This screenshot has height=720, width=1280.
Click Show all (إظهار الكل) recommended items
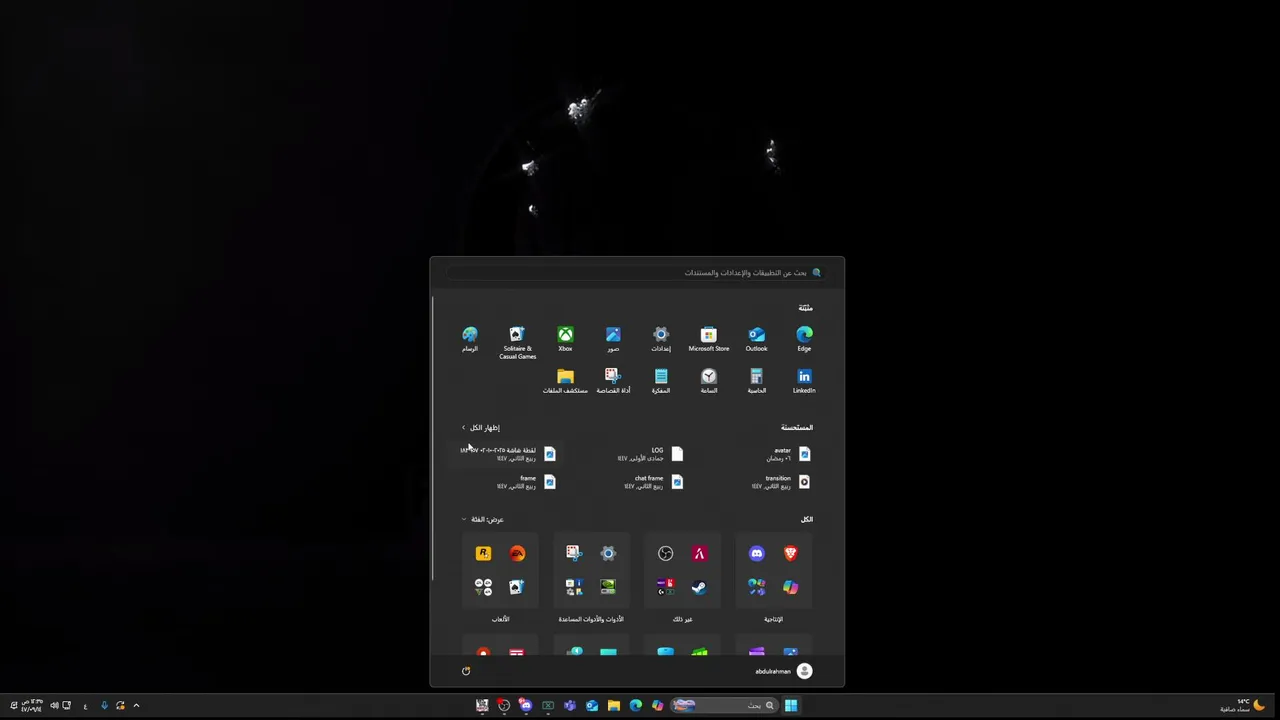[480, 427]
